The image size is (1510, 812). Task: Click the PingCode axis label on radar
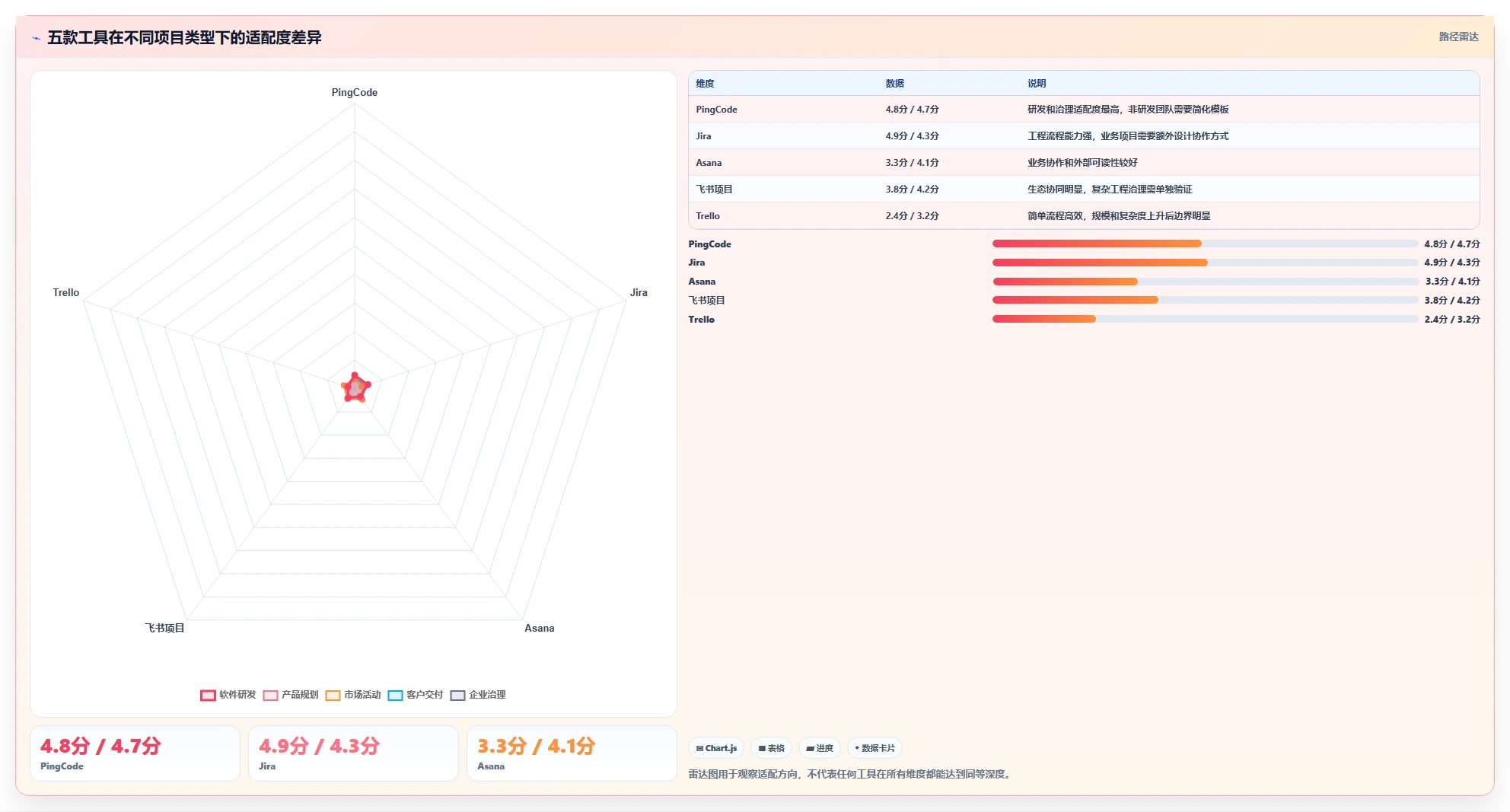click(x=354, y=92)
